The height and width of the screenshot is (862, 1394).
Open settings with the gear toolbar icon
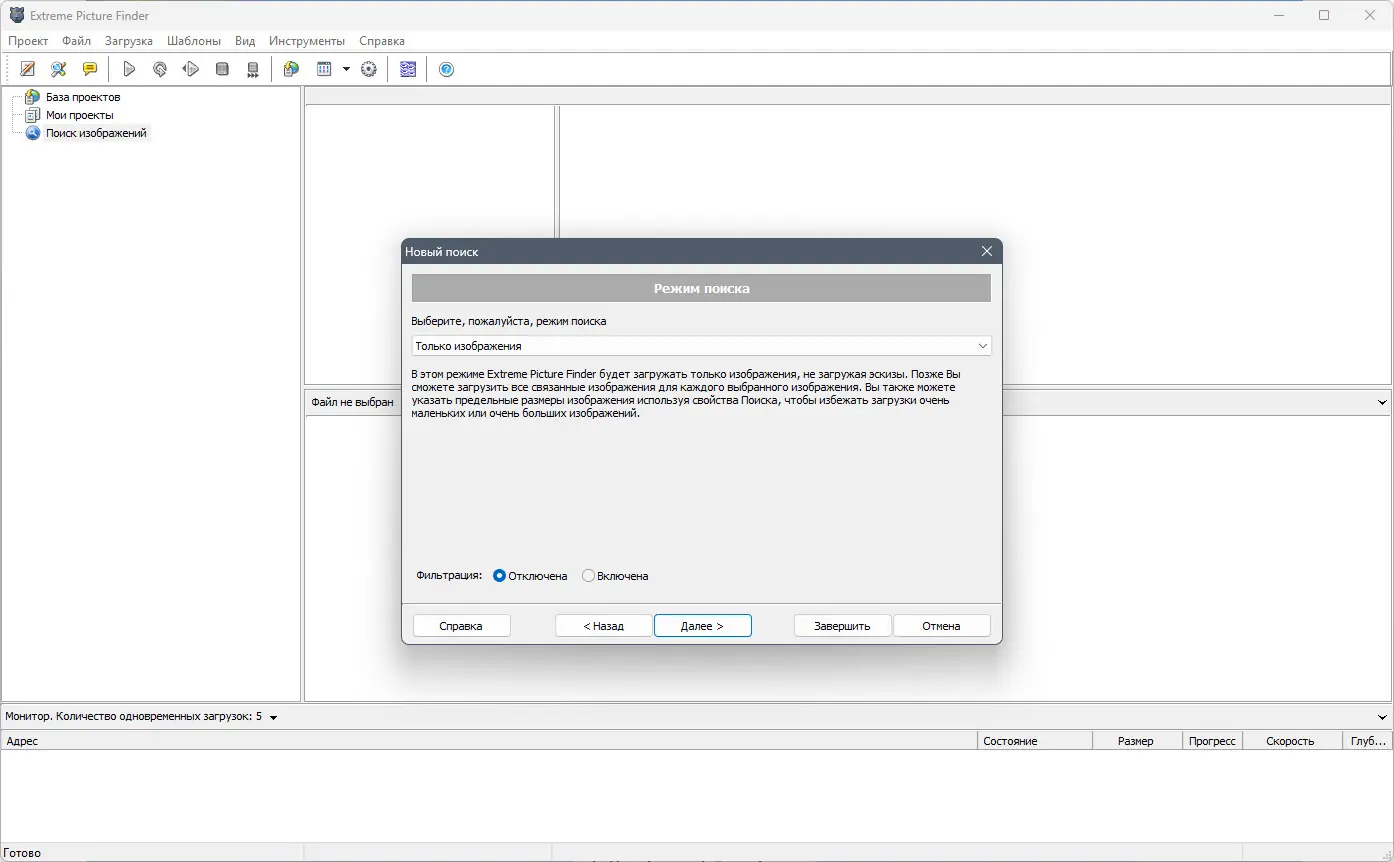point(369,69)
